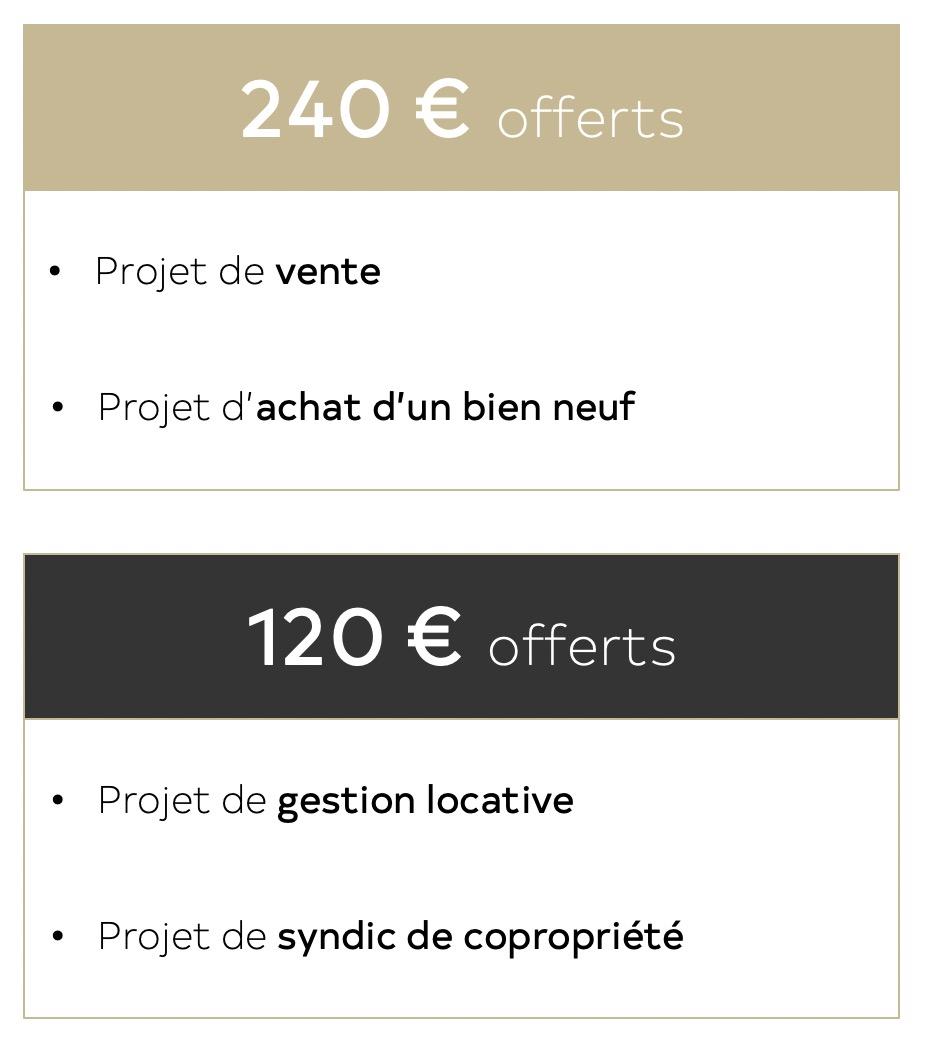Viewport: 928px width, 1050px height.
Task: Click the bullet before Projet de vente
Action: coord(55,271)
